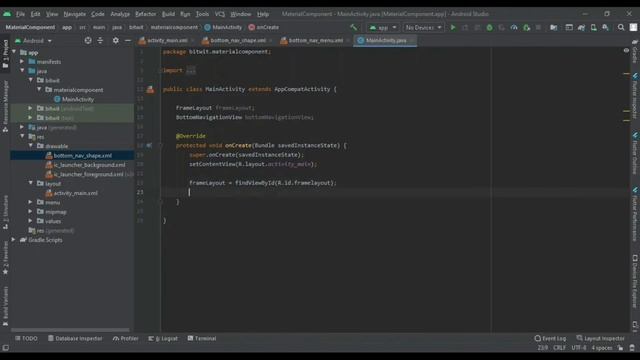
Task: Click the green Run app button
Action: pyautogui.click(x=453, y=27)
